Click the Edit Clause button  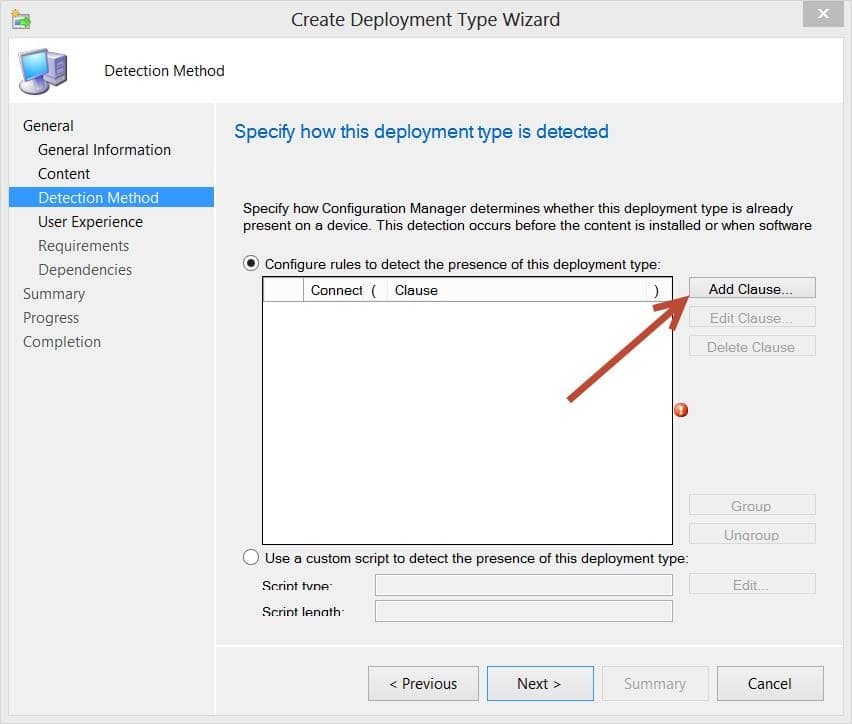coord(752,317)
